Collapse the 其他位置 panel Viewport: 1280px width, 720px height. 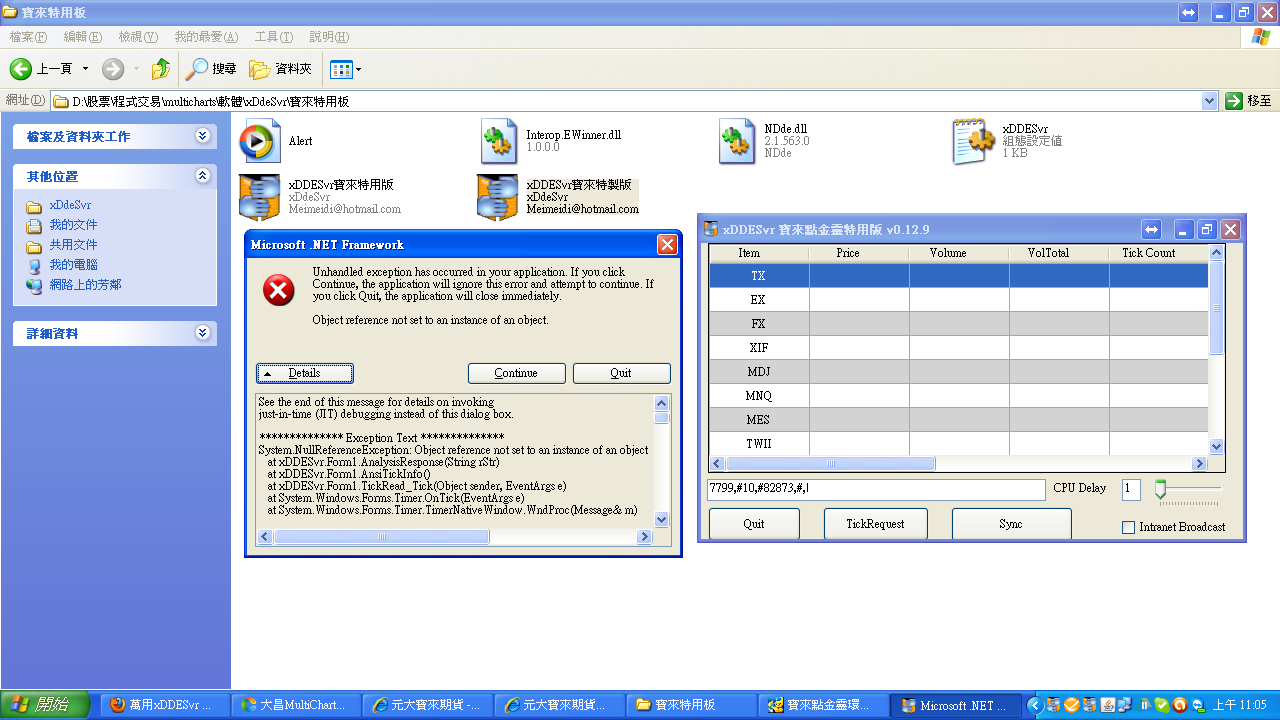[x=203, y=176]
